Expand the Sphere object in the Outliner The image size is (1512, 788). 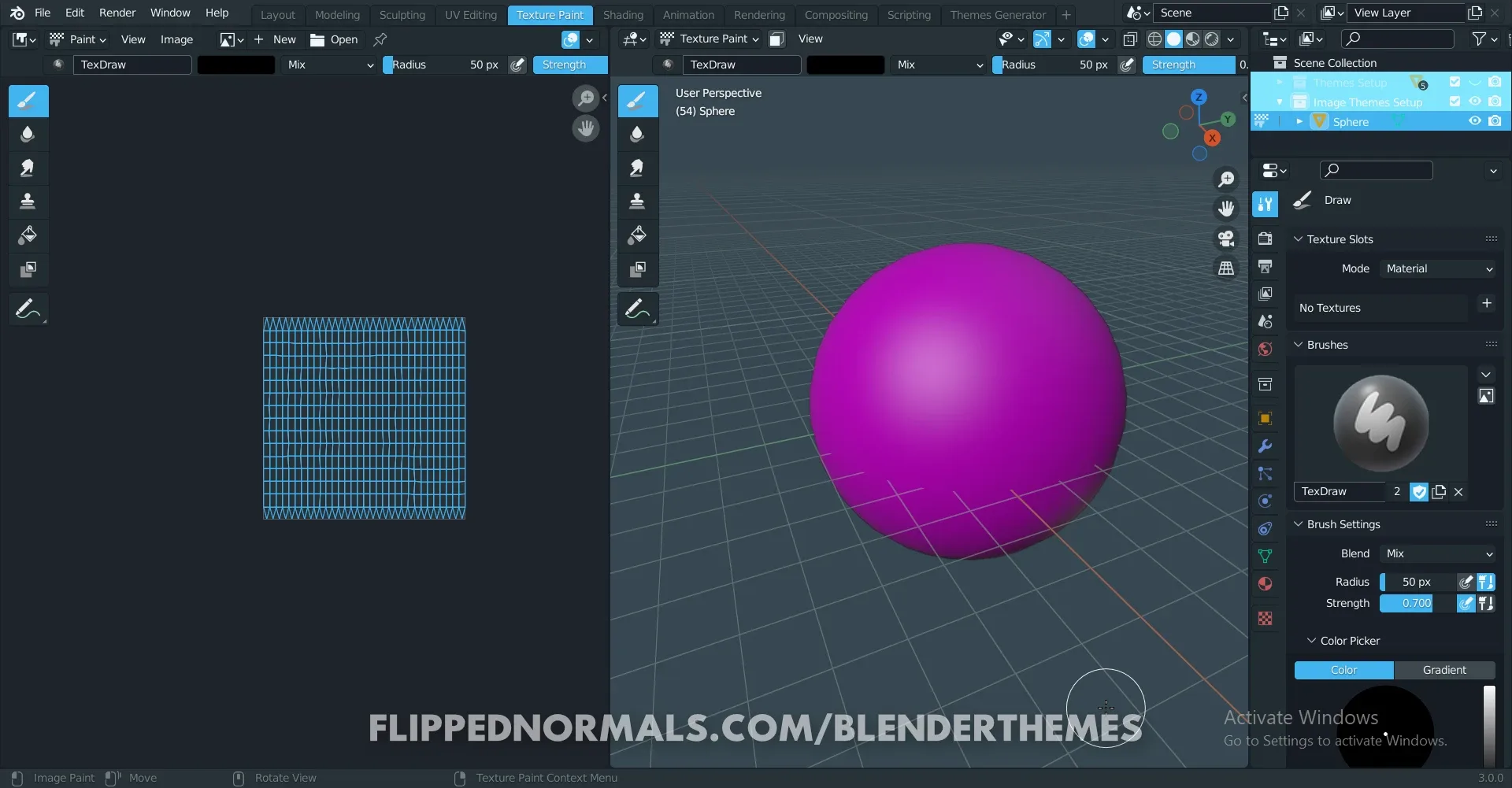pyautogui.click(x=1299, y=120)
